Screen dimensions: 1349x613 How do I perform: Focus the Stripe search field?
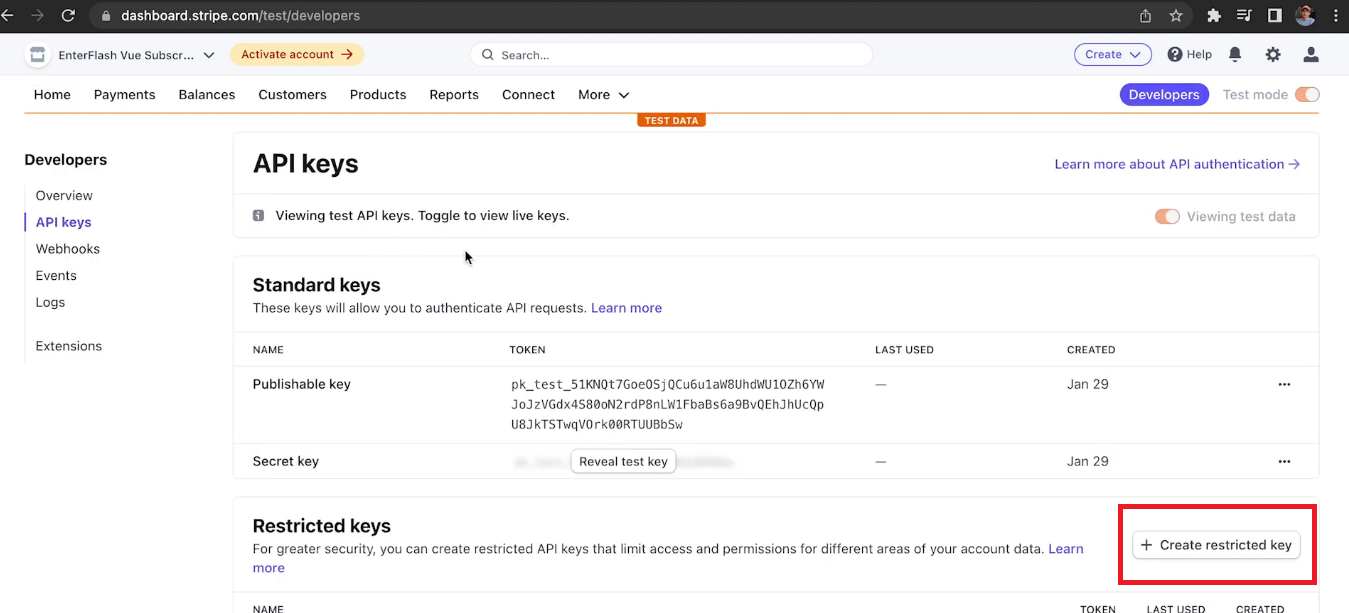[671, 55]
